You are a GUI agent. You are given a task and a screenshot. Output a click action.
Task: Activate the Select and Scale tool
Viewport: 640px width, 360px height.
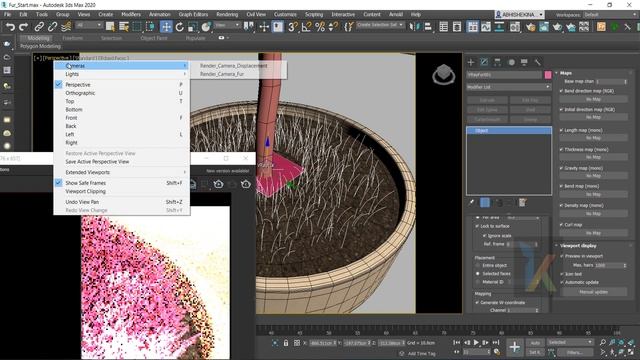point(193,27)
